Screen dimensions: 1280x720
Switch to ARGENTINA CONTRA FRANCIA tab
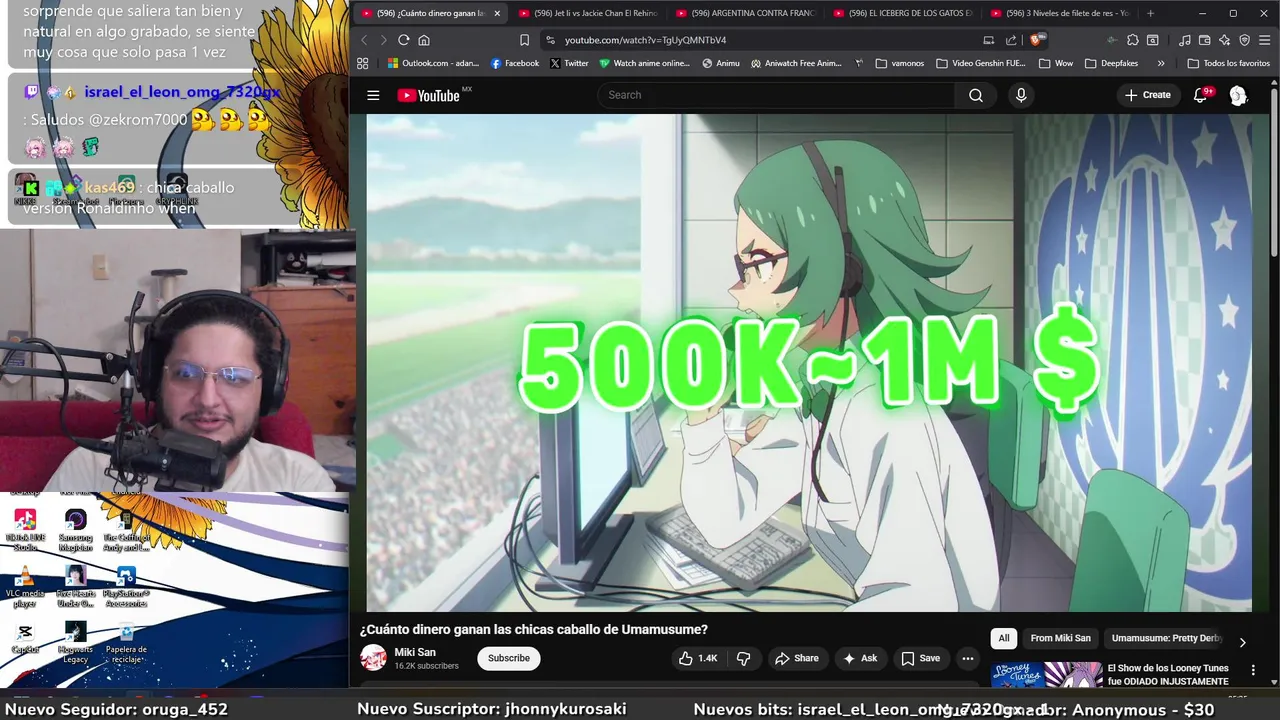click(744, 13)
